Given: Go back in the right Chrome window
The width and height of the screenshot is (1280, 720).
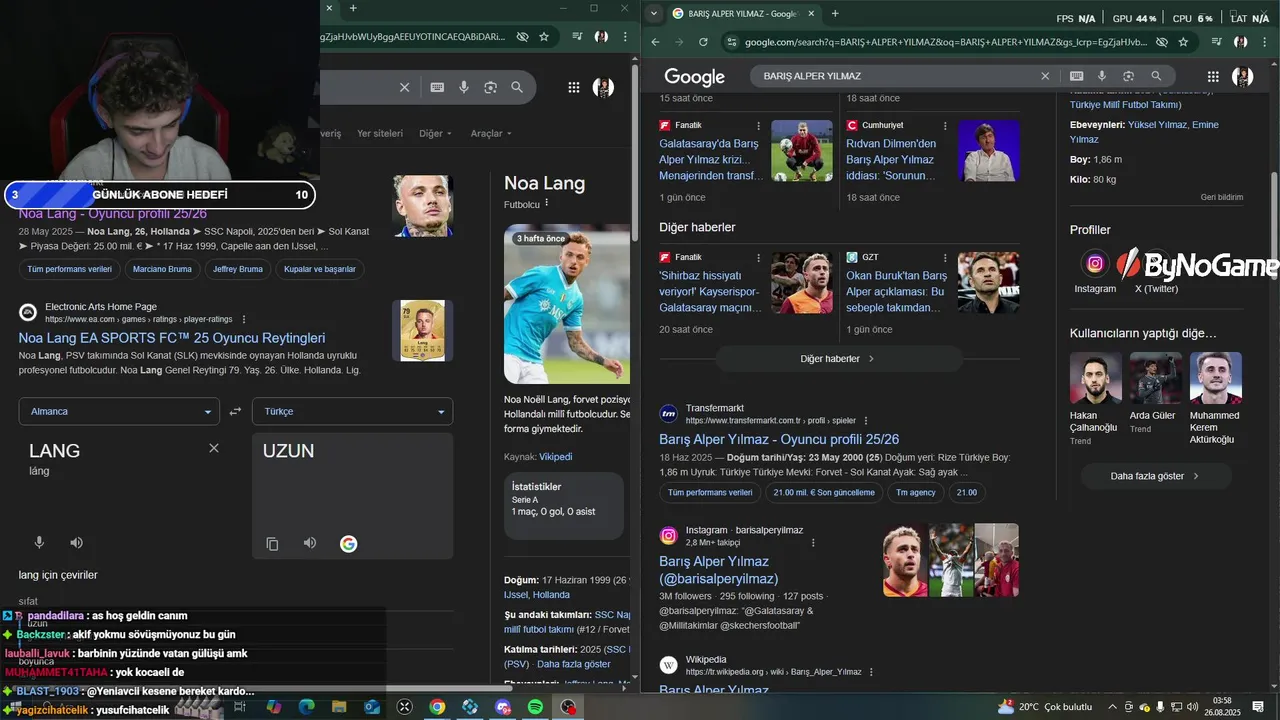Looking at the screenshot, I should point(655,42).
